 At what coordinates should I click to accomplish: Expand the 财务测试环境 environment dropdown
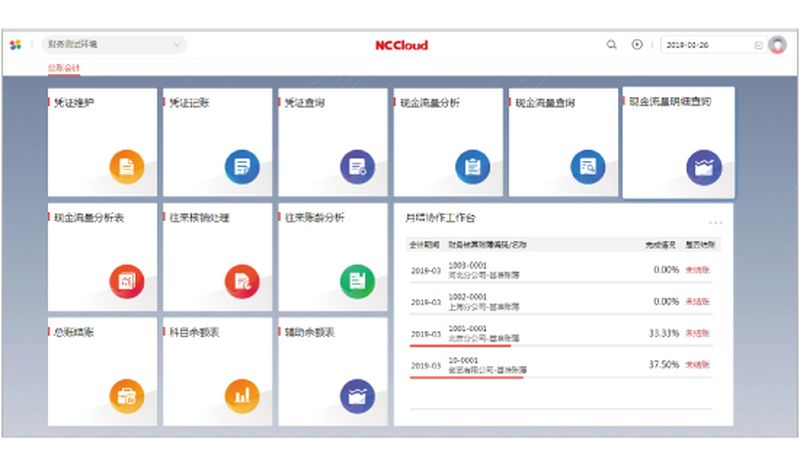[177, 45]
